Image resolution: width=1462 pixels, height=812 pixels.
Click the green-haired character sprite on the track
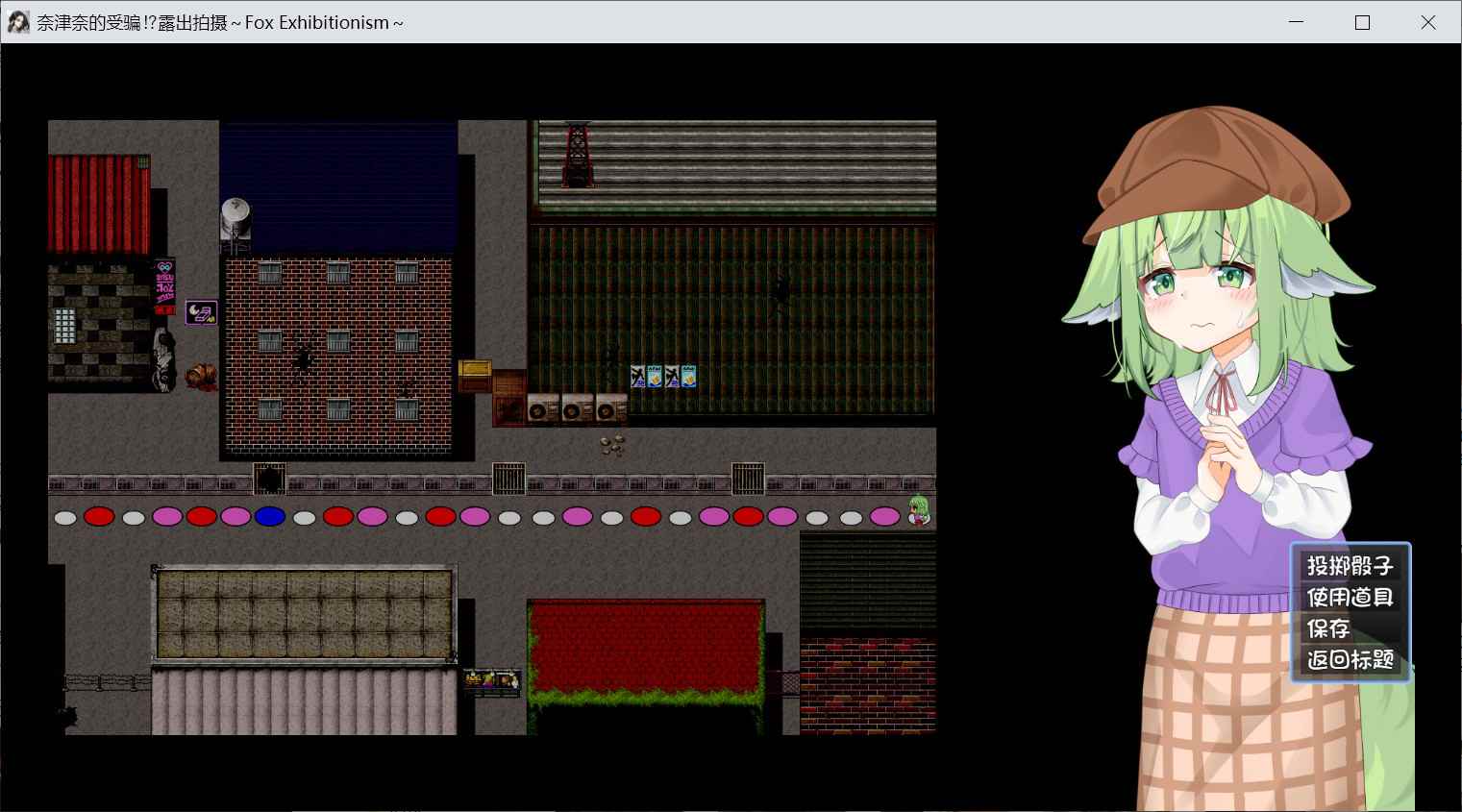pos(919,510)
